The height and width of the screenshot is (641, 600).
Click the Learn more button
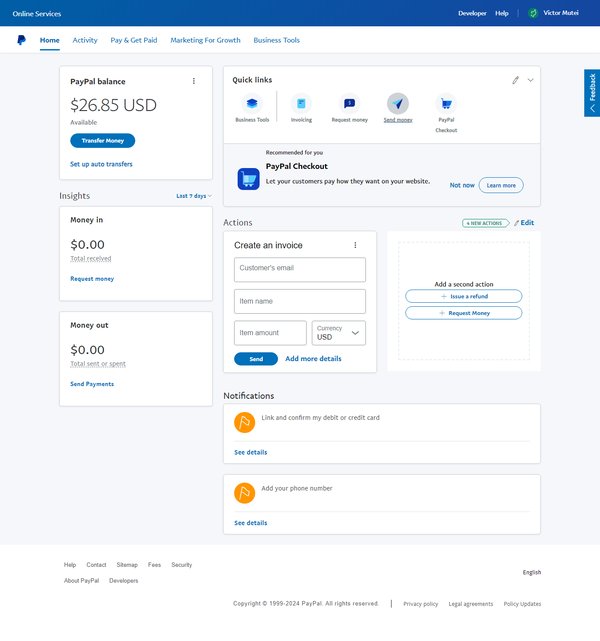501,185
